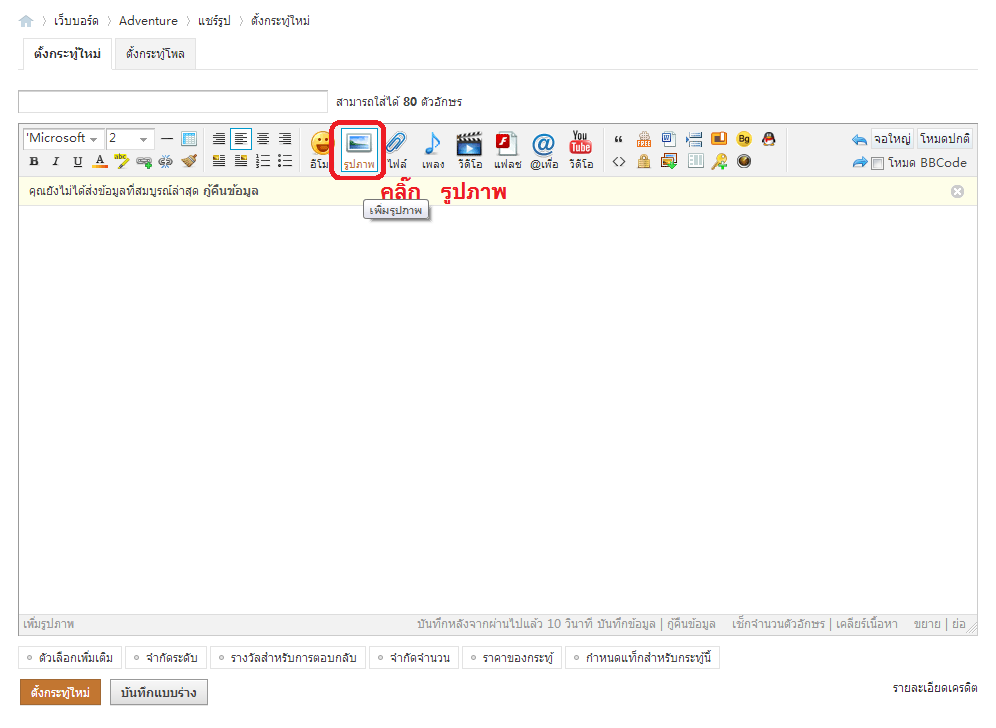Dismiss the yellow notice with X
Screen dimensions: 996x728
click(x=957, y=192)
